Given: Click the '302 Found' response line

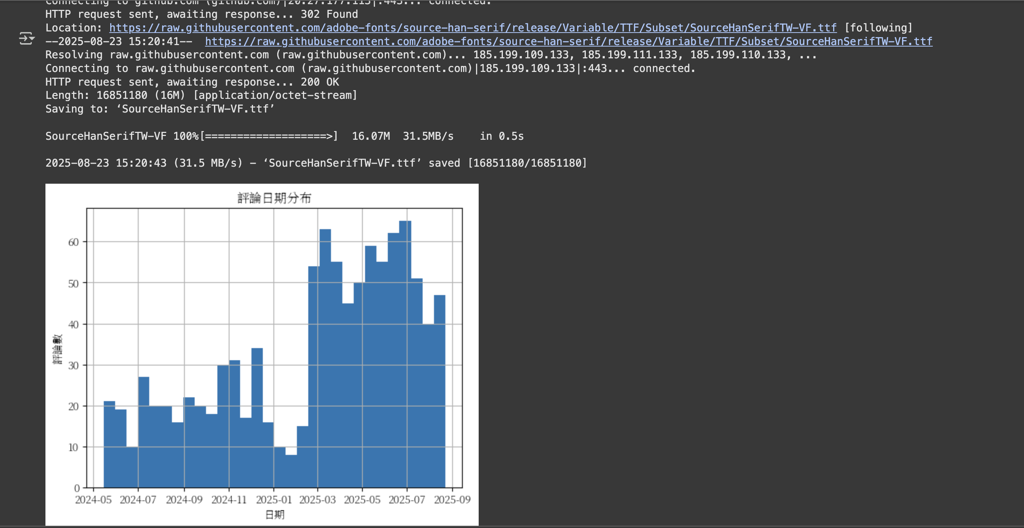Looking at the screenshot, I should coord(202,14).
